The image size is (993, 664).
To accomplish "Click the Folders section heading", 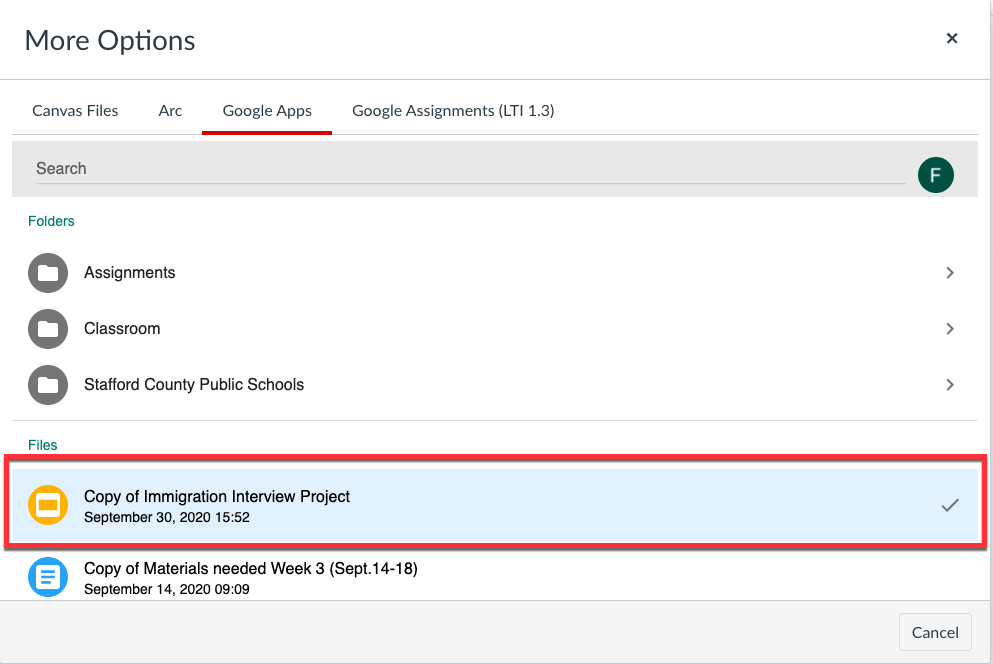I will click(x=51, y=221).
